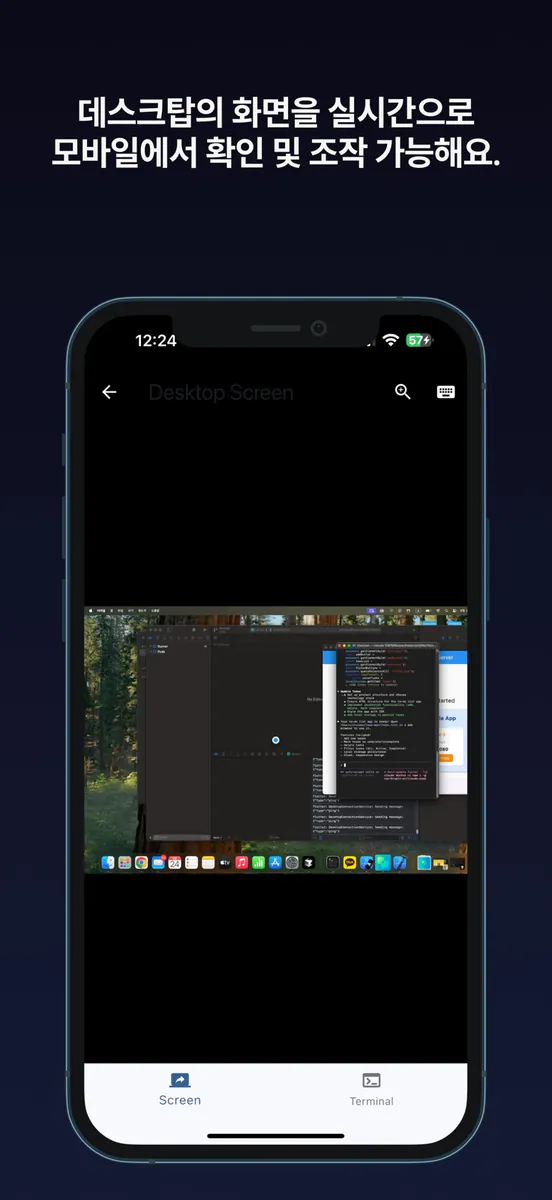Select Pods in the Xcode navigator

[x=161, y=653]
